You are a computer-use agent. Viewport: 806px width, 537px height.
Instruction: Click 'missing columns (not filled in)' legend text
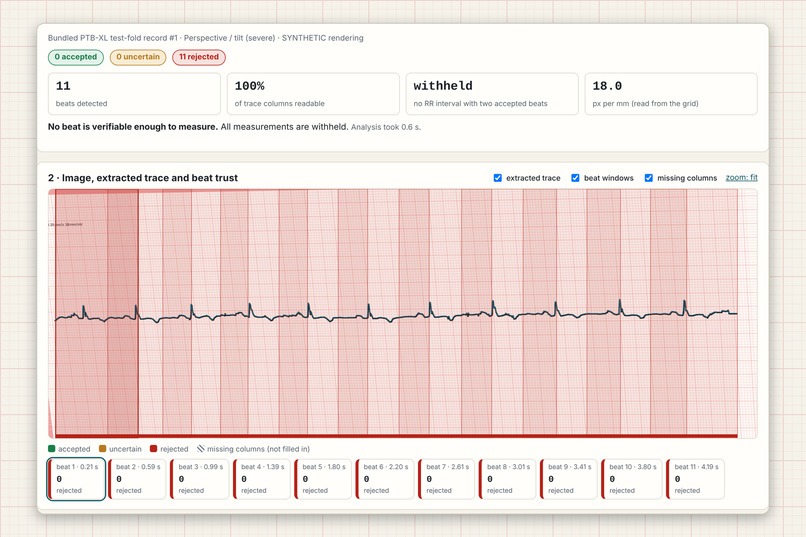tap(258, 449)
